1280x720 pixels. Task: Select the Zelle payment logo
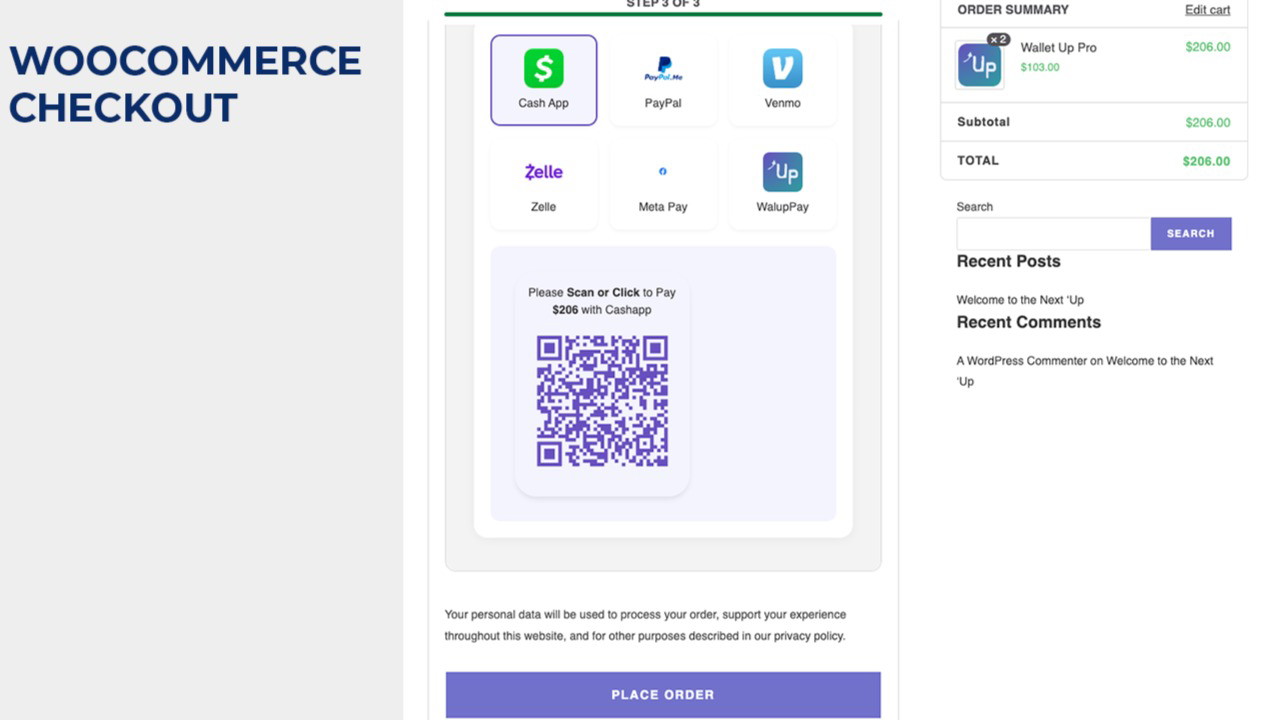pyautogui.click(x=543, y=172)
